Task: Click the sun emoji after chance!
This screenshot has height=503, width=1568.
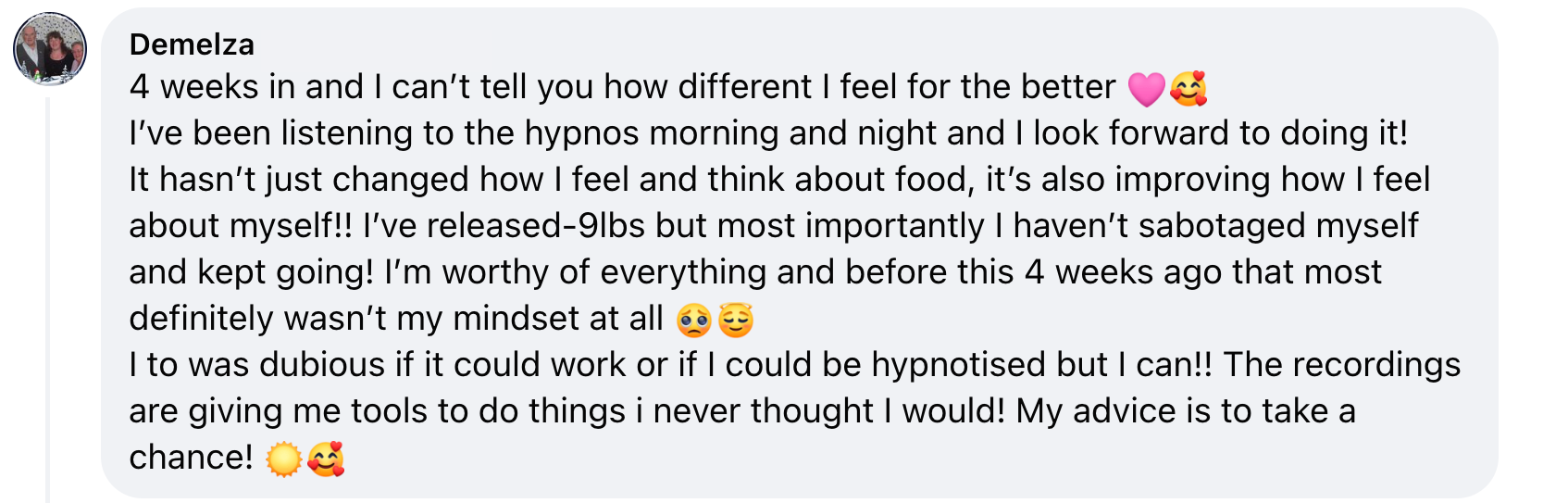Action: [283, 459]
